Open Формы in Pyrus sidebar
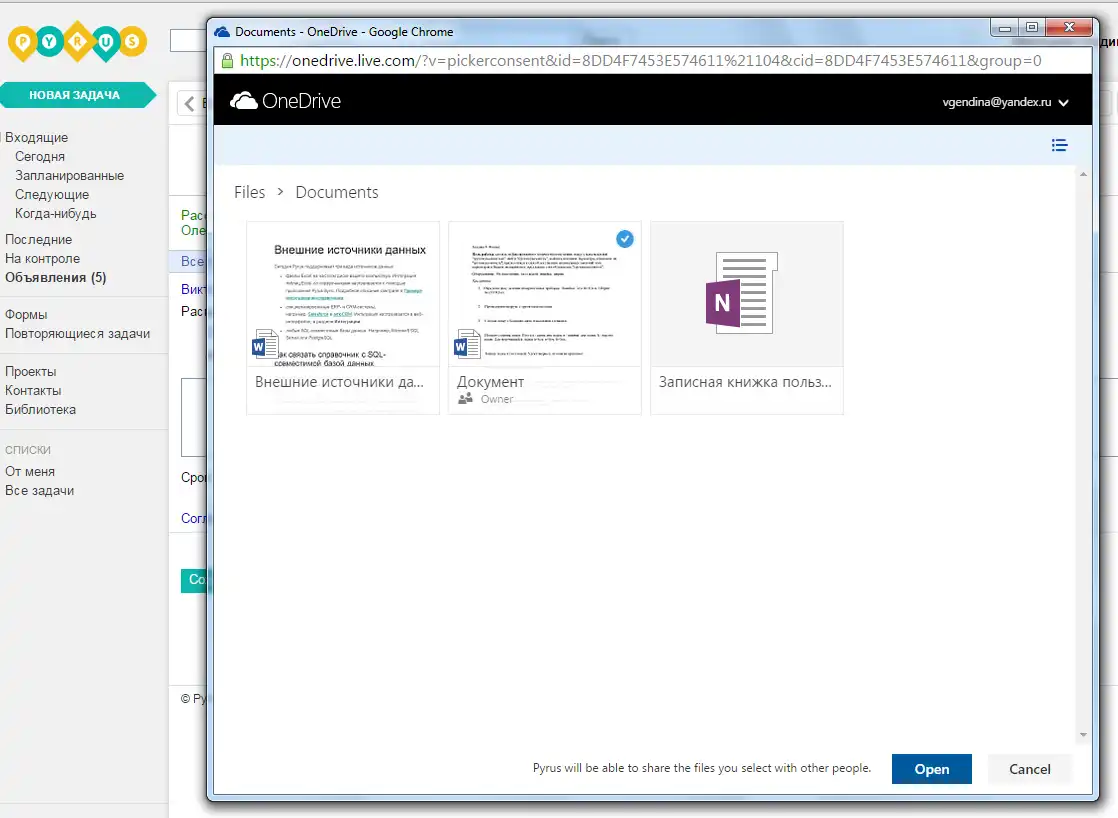The height and width of the screenshot is (818, 1118). pyautogui.click(x=26, y=315)
